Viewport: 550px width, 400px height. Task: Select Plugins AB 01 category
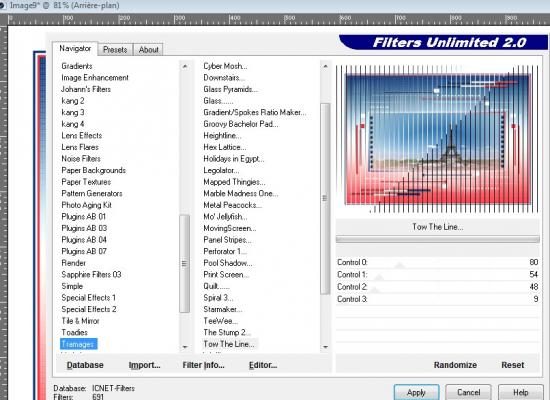pyautogui.click(x=83, y=216)
